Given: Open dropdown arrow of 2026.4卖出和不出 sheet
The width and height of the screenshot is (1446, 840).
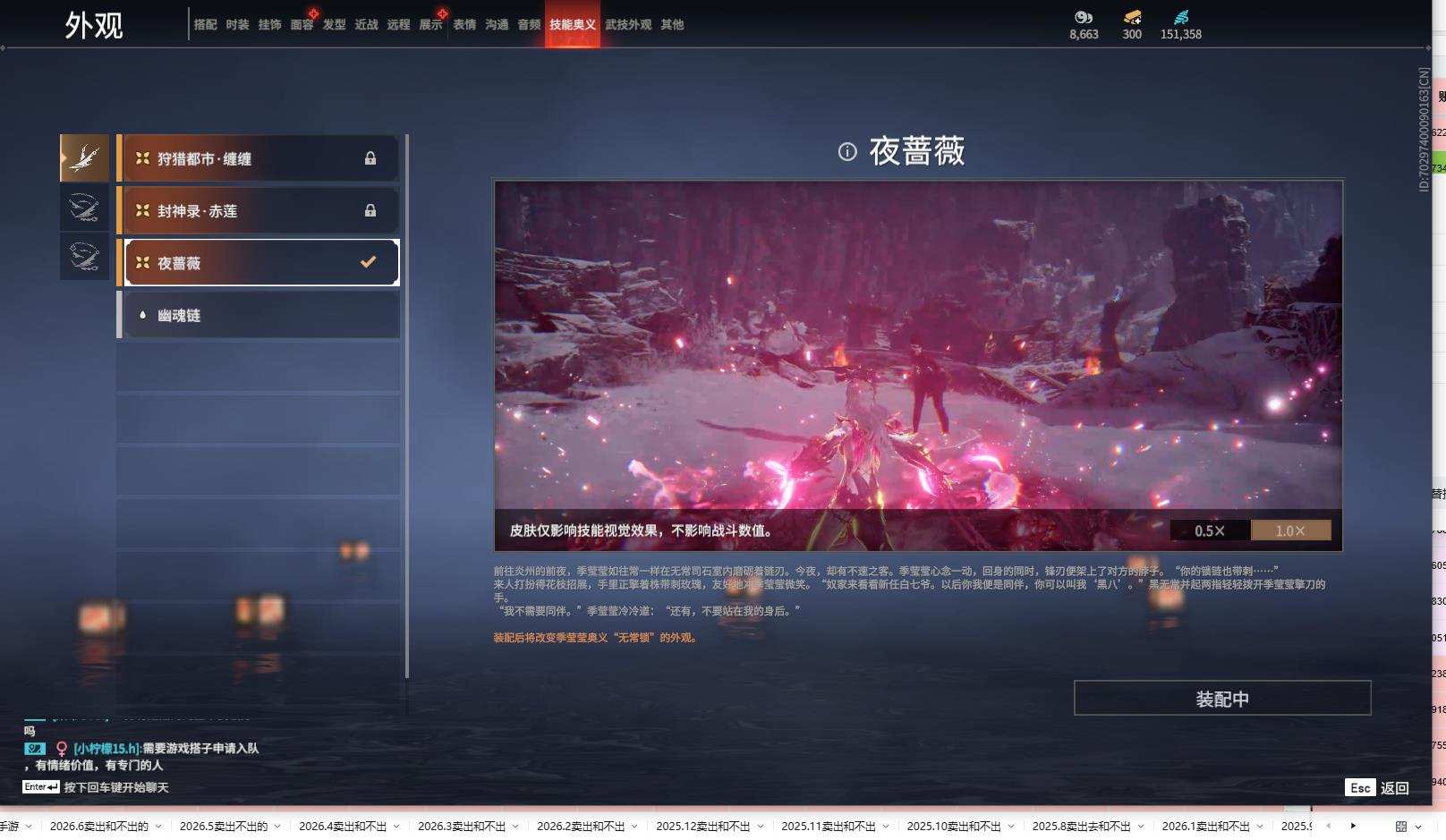Looking at the screenshot, I should pos(396,827).
